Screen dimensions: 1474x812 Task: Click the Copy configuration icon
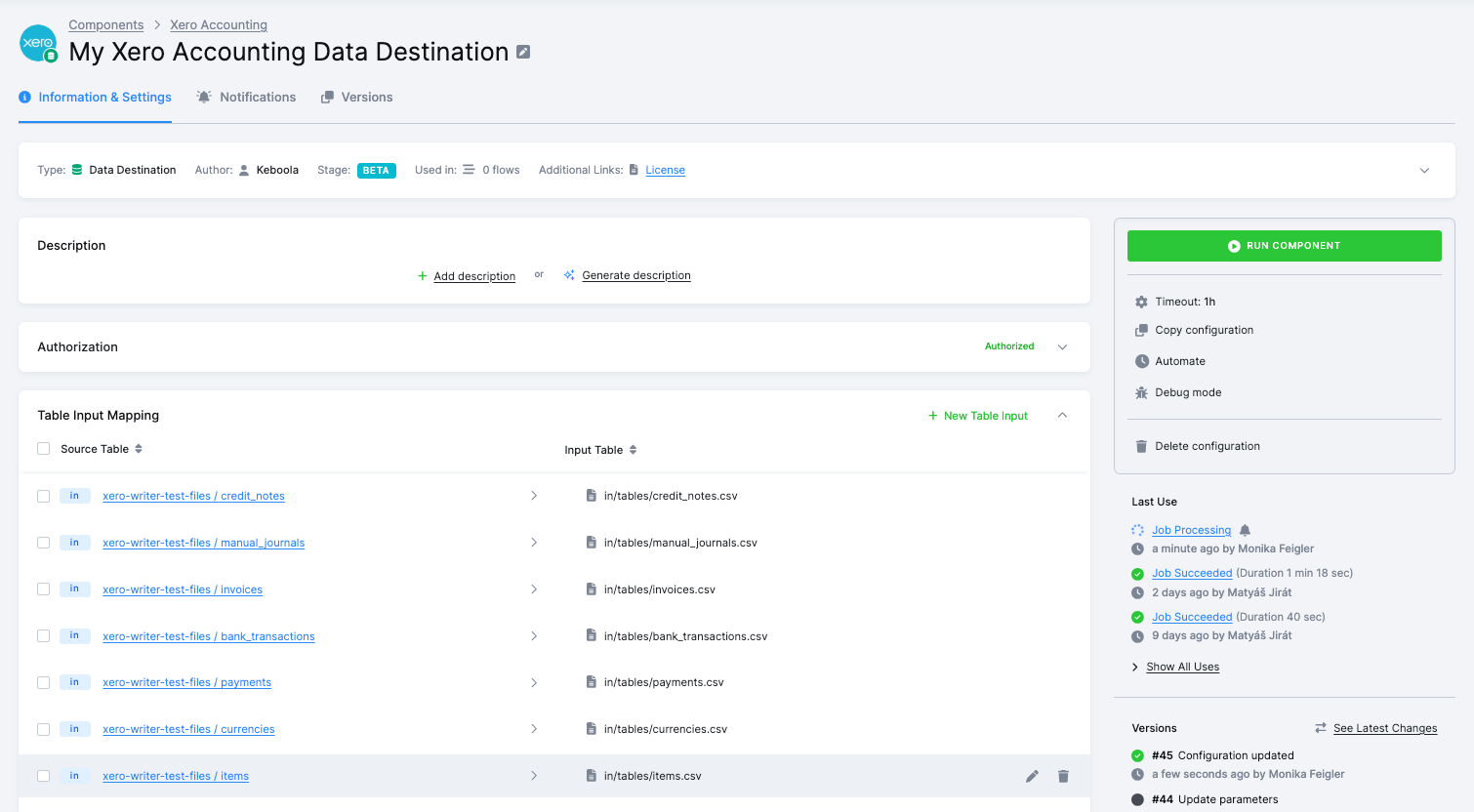click(x=1141, y=330)
